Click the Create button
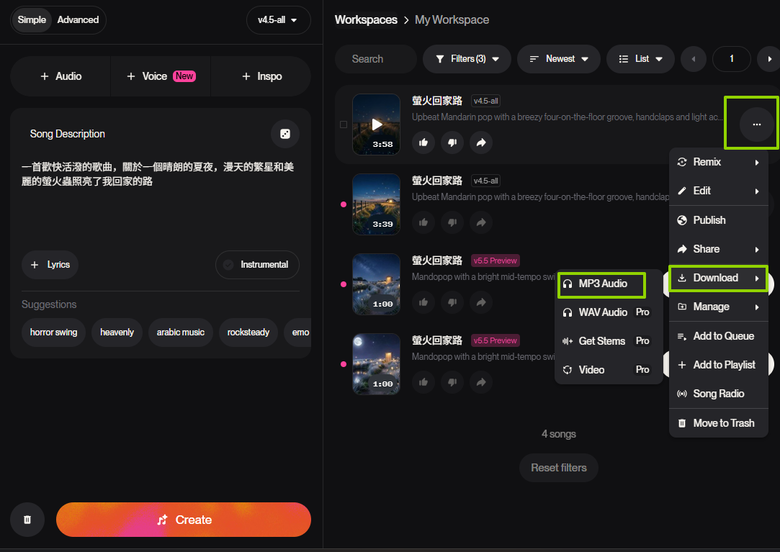This screenshot has height=552, width=780. point(184,520)
